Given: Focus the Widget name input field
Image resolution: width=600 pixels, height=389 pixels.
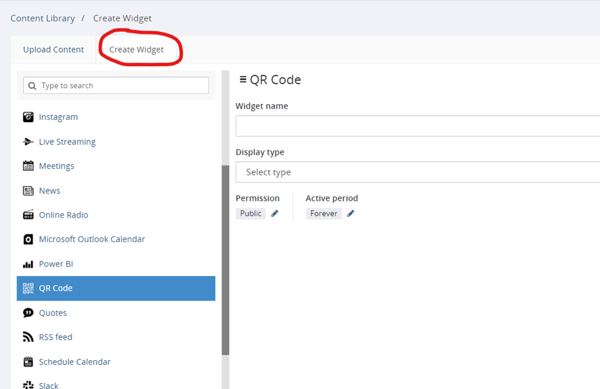Looking at the screenshot, I should (x=417, y=126).
